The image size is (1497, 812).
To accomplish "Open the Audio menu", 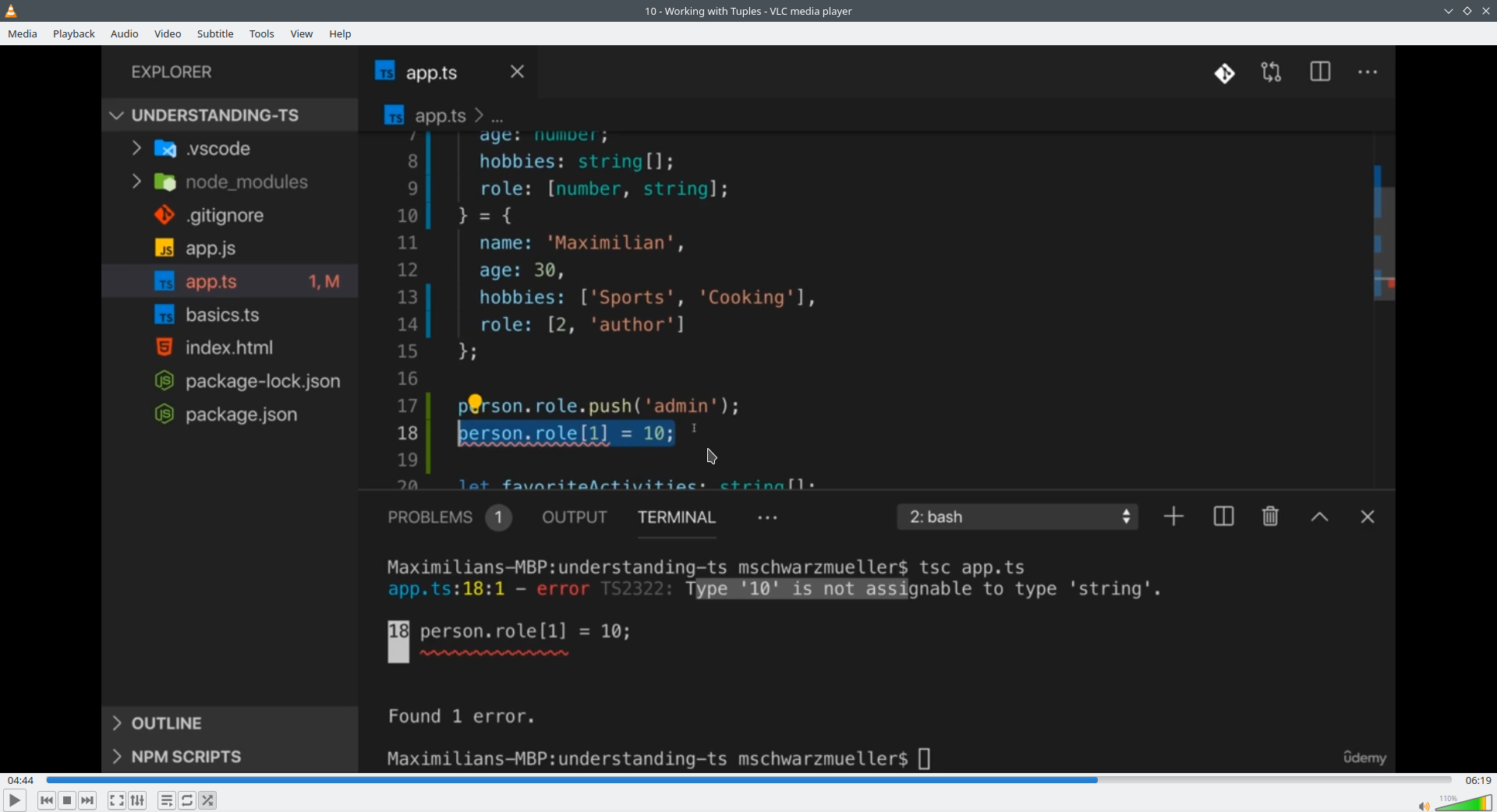I will 125,34.
